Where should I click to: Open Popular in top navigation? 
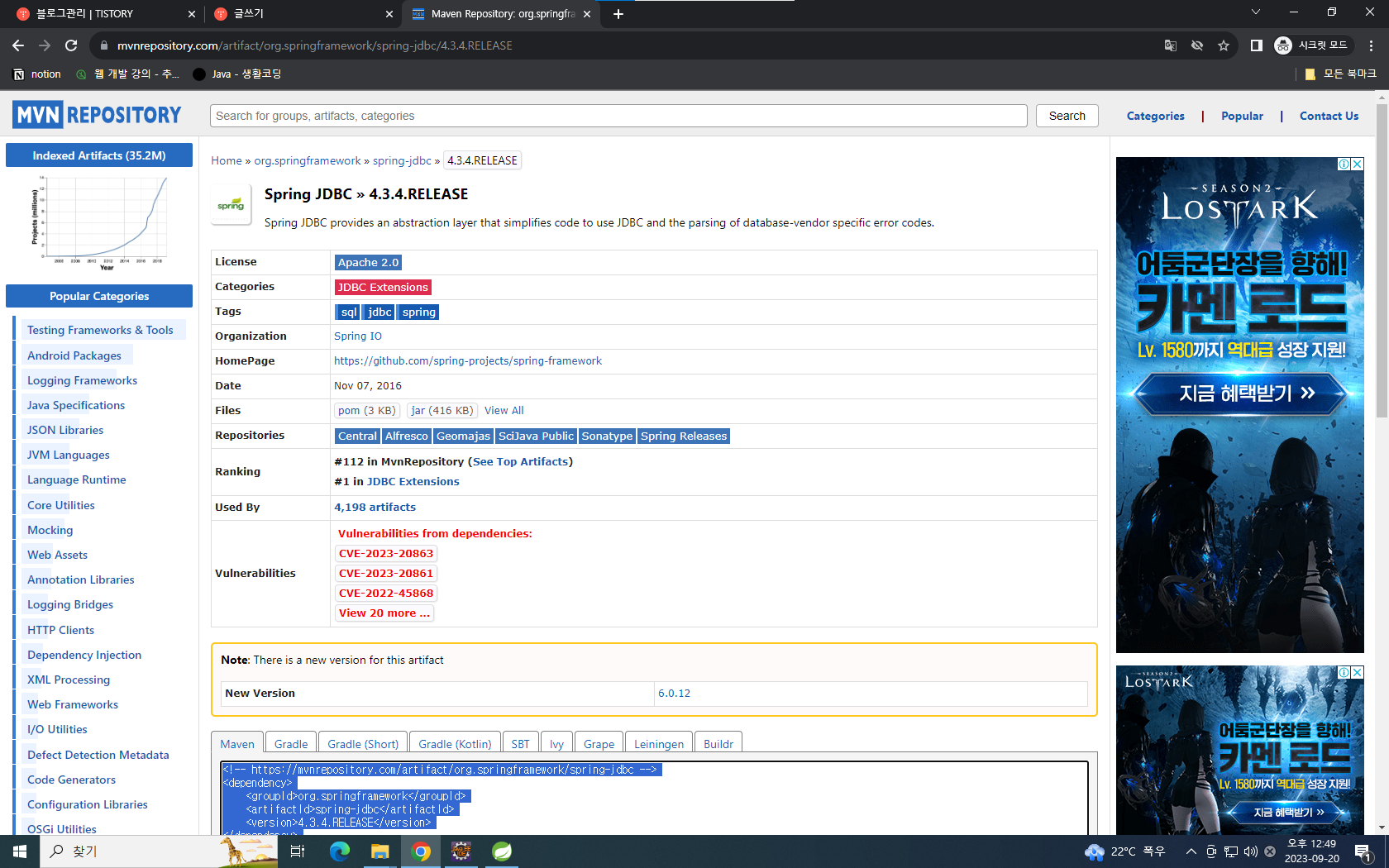click(x=1242, y=116)
